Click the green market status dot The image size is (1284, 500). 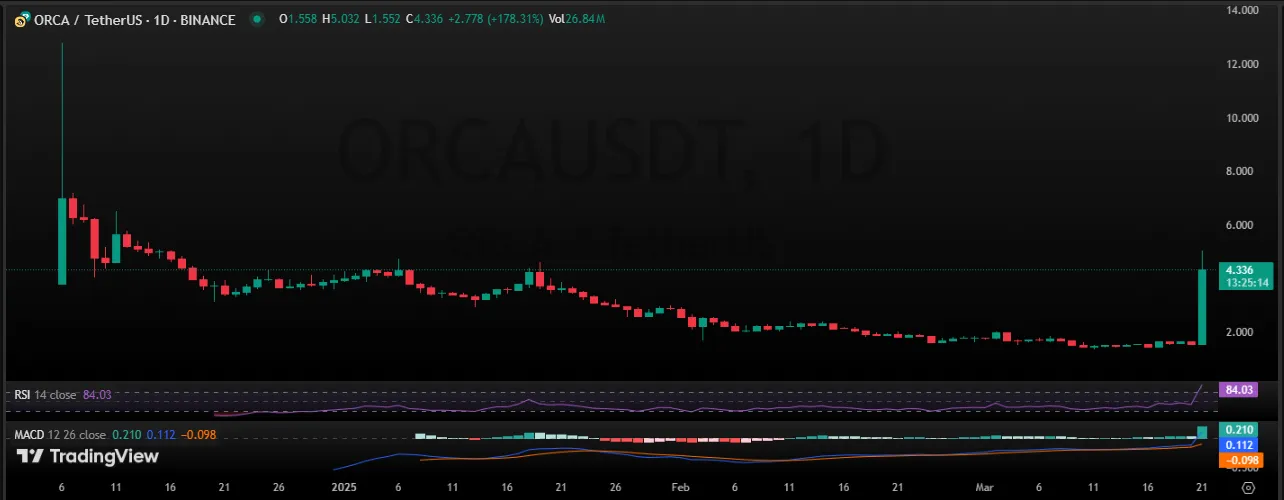[x=259, y=20]
